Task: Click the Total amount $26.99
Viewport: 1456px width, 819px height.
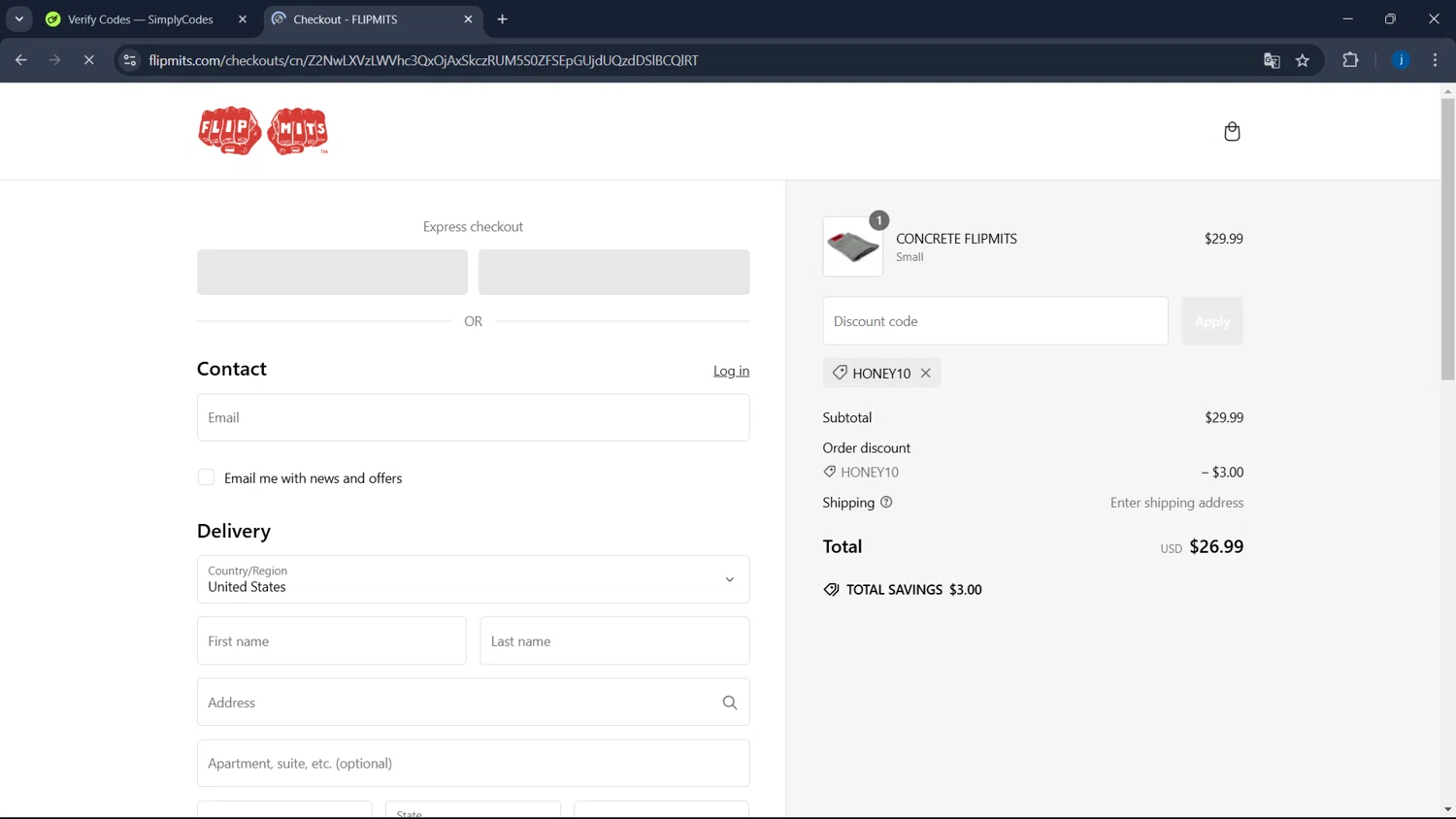Action: coord(1216,546)
